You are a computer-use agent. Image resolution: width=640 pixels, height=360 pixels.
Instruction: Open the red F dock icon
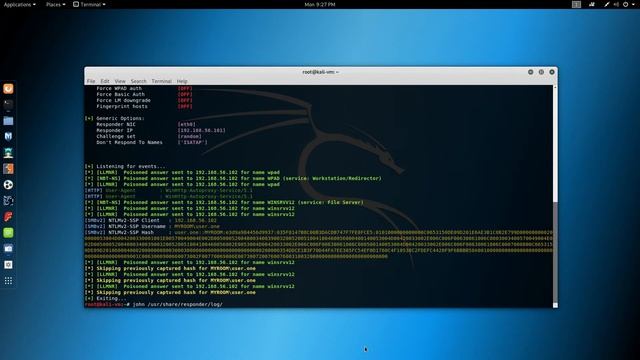[8, 216]
